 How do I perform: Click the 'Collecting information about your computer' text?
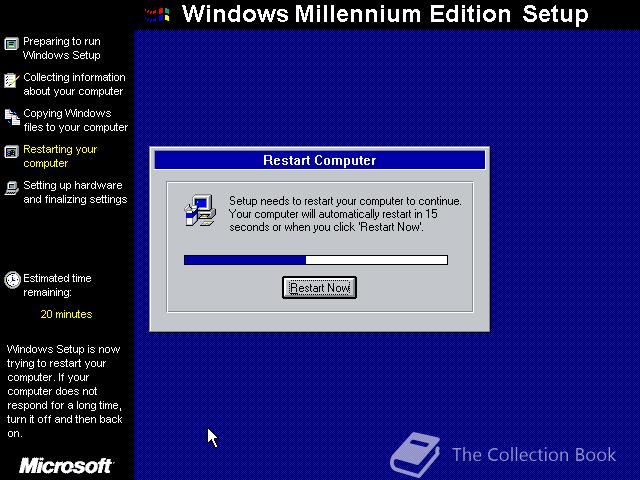pyautogui.click(x=74, y=84)
